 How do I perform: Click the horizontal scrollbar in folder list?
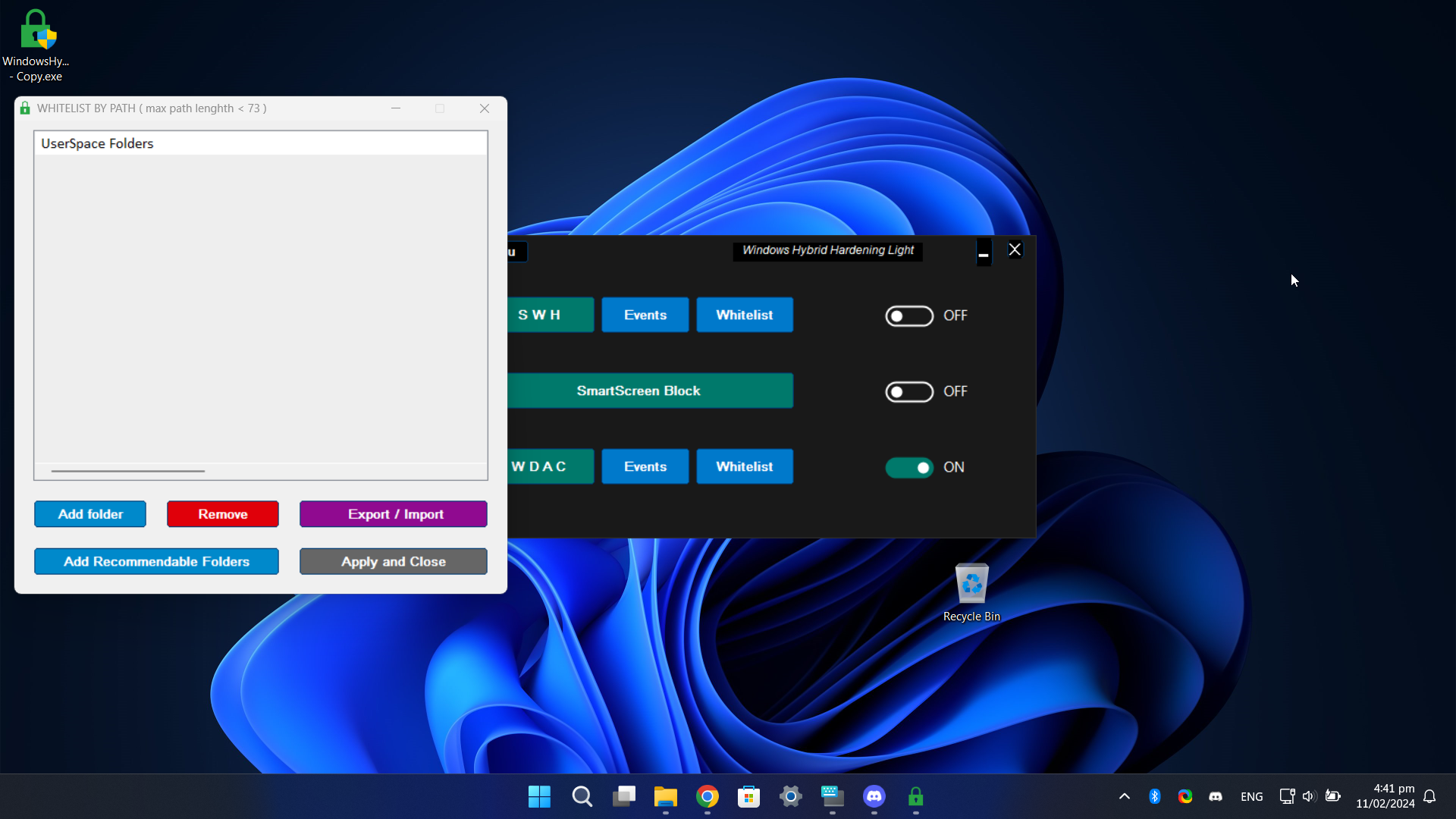128,471
